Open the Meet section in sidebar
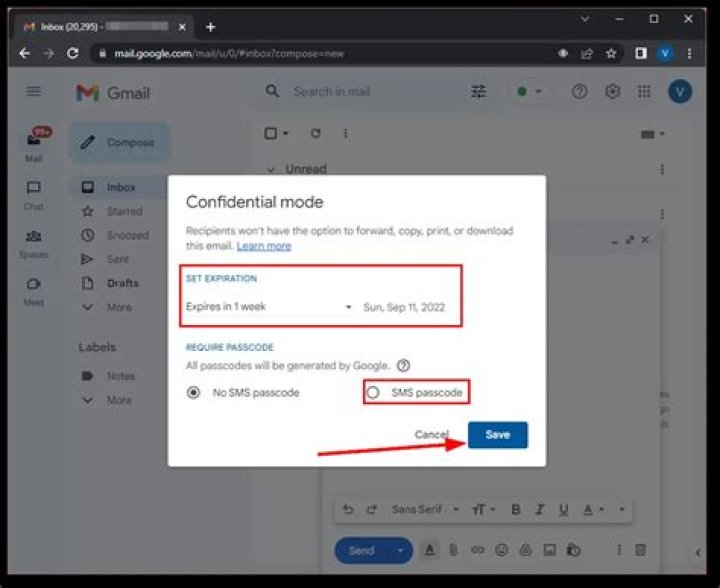720x588 pixels. (x=34, y=291)
